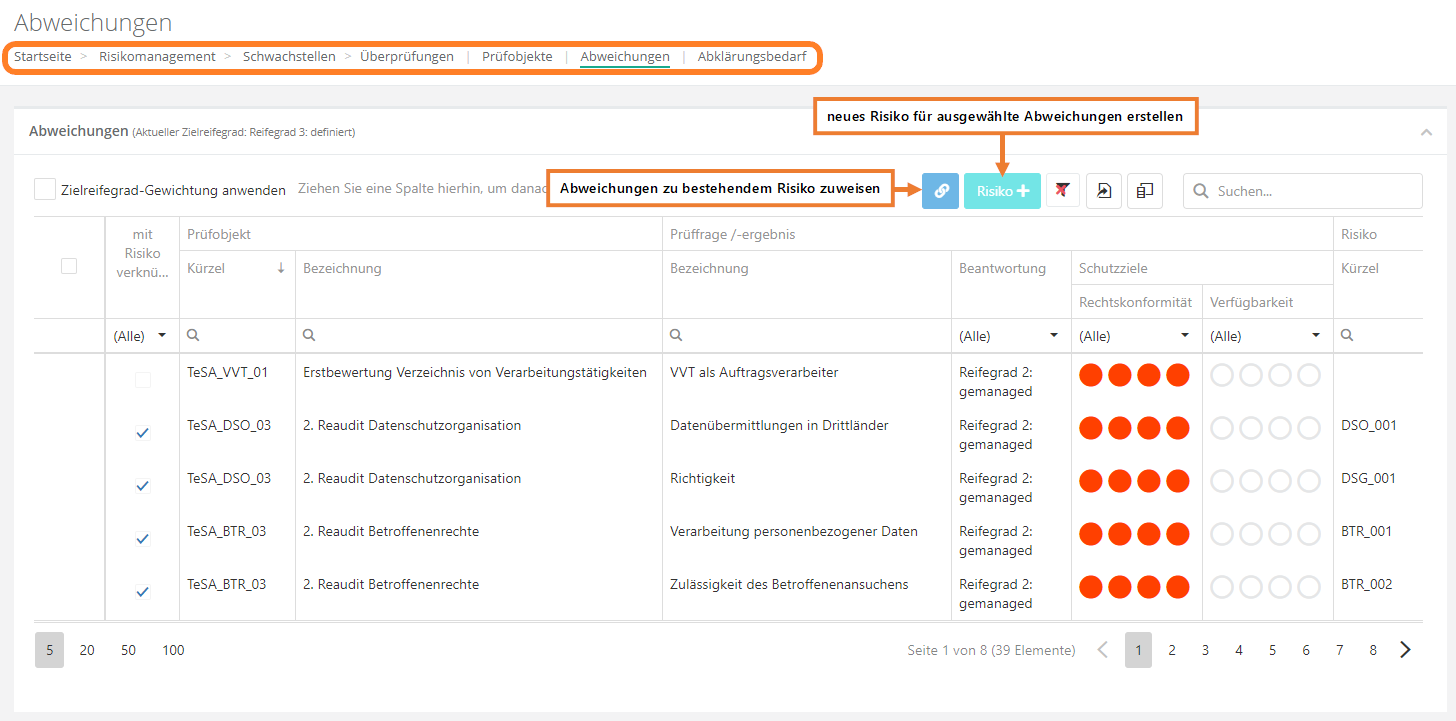The height and width of the screenshot is (721, 1456).
Task: Click the export document icon
Action: (1103, 190)
